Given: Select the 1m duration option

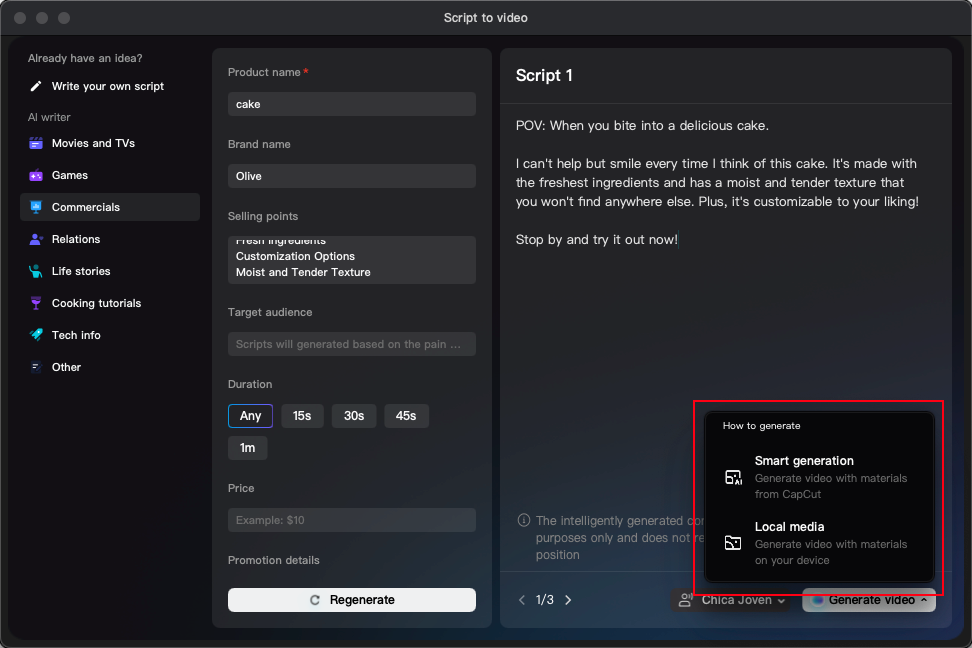Looking at the screenshot, I should [x=247, y=448].
